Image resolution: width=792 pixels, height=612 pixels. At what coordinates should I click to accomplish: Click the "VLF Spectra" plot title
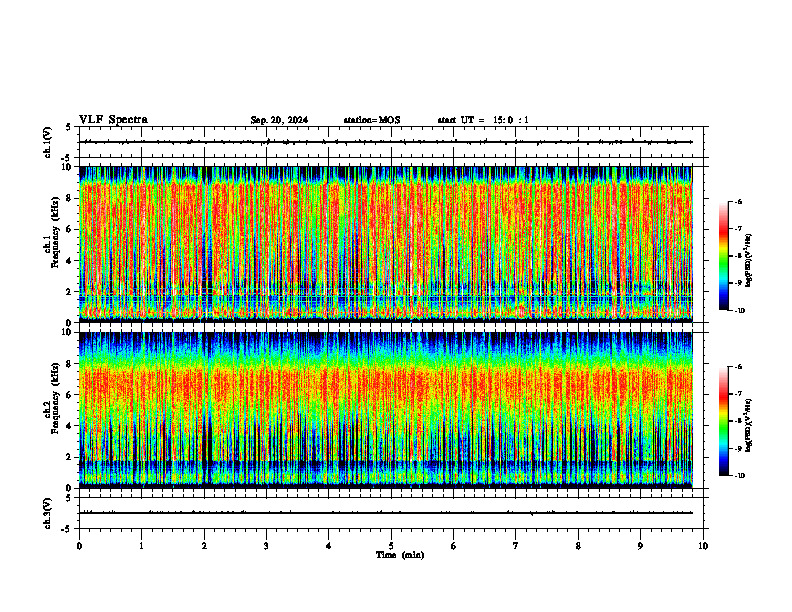pos(113,120)
